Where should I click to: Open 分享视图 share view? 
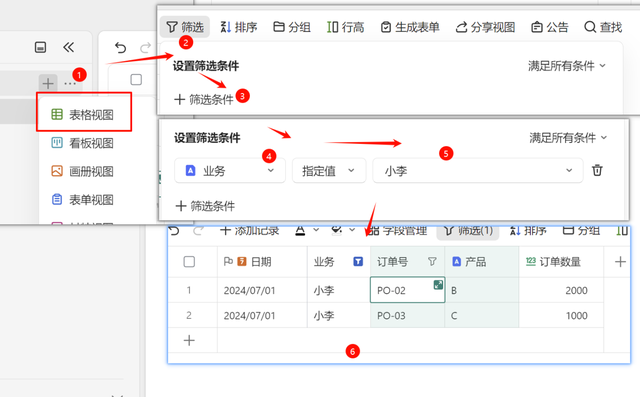pos(485,27)
